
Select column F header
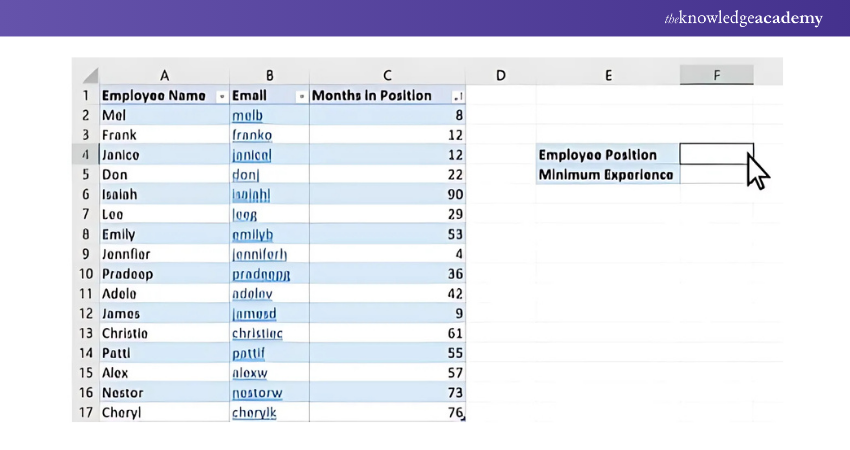[716, 75]
